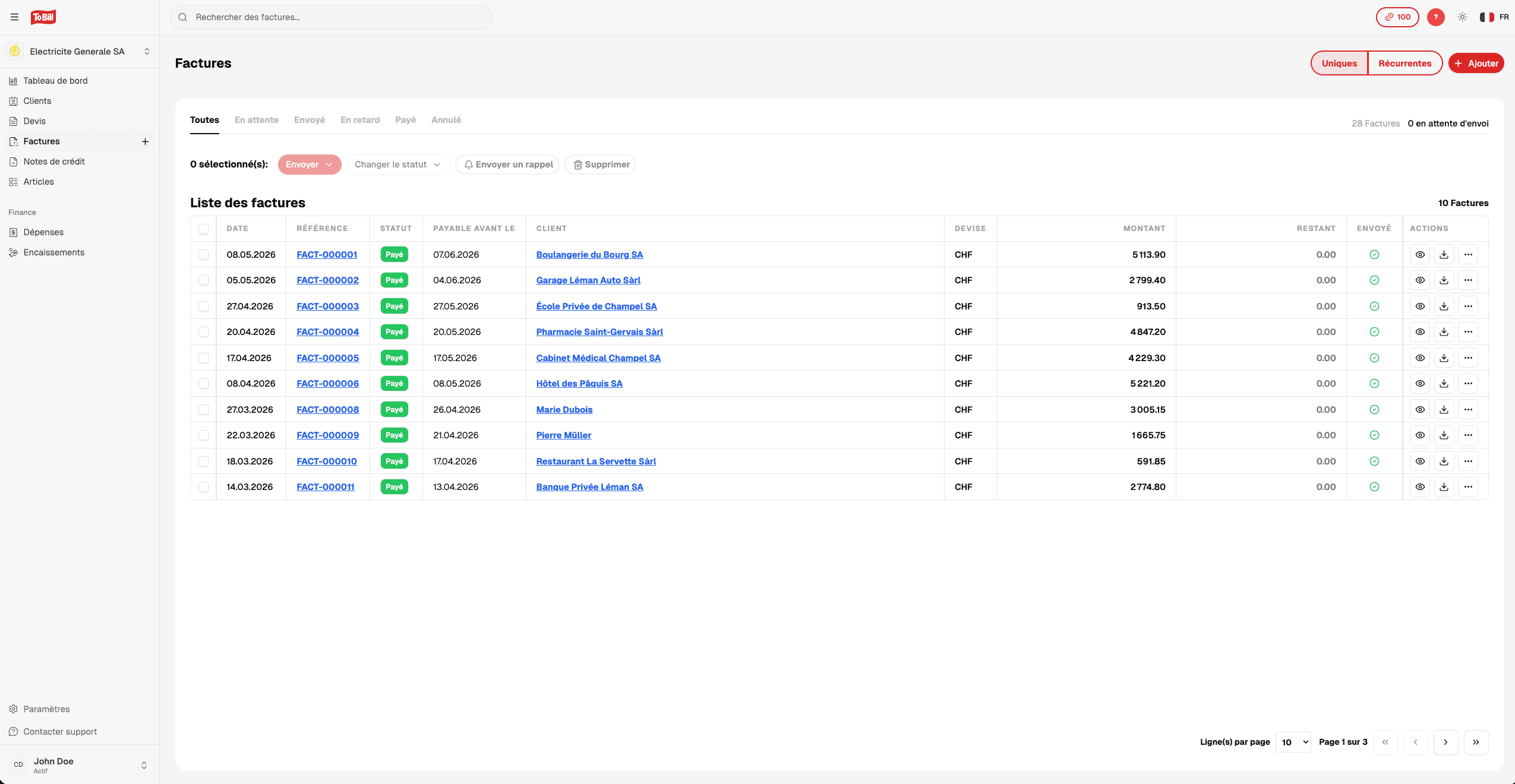Image resolution: width=1515 pixels, height=784 pixels.
Task: Download invoice FACT-000002
Action: [x=1444, y=280]
